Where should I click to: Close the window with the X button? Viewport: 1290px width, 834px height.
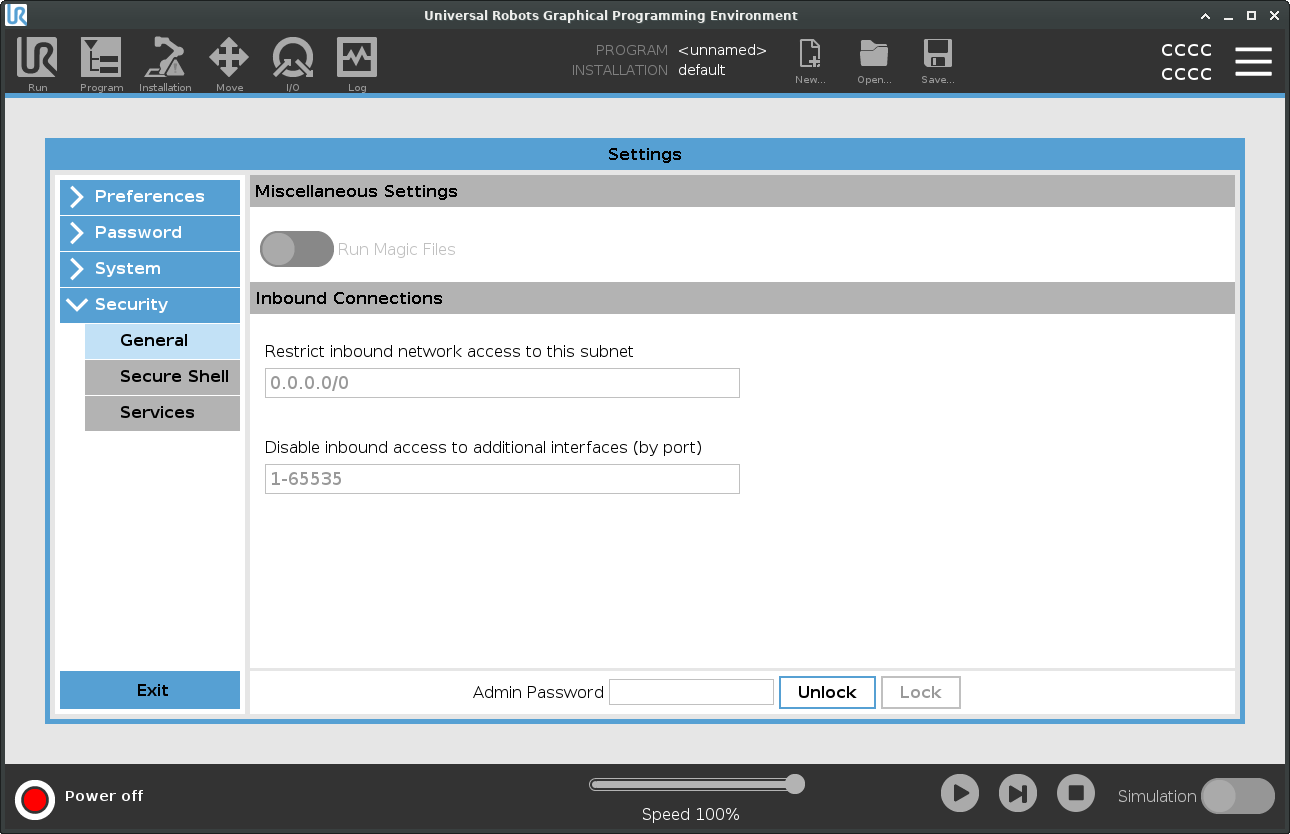coord(1273,16)
